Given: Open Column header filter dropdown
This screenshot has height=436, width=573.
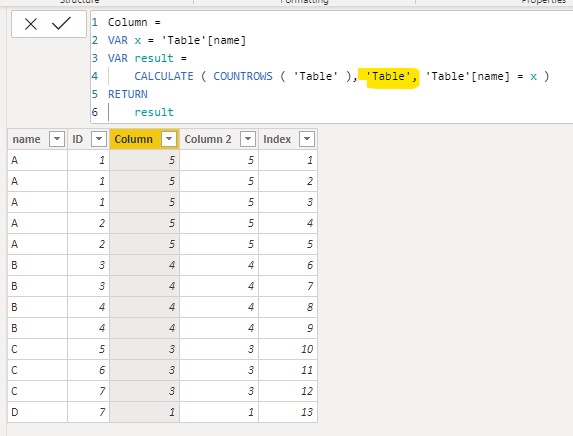Looking at the screenshot, I should pyautogui.click(x=169, y=139).
